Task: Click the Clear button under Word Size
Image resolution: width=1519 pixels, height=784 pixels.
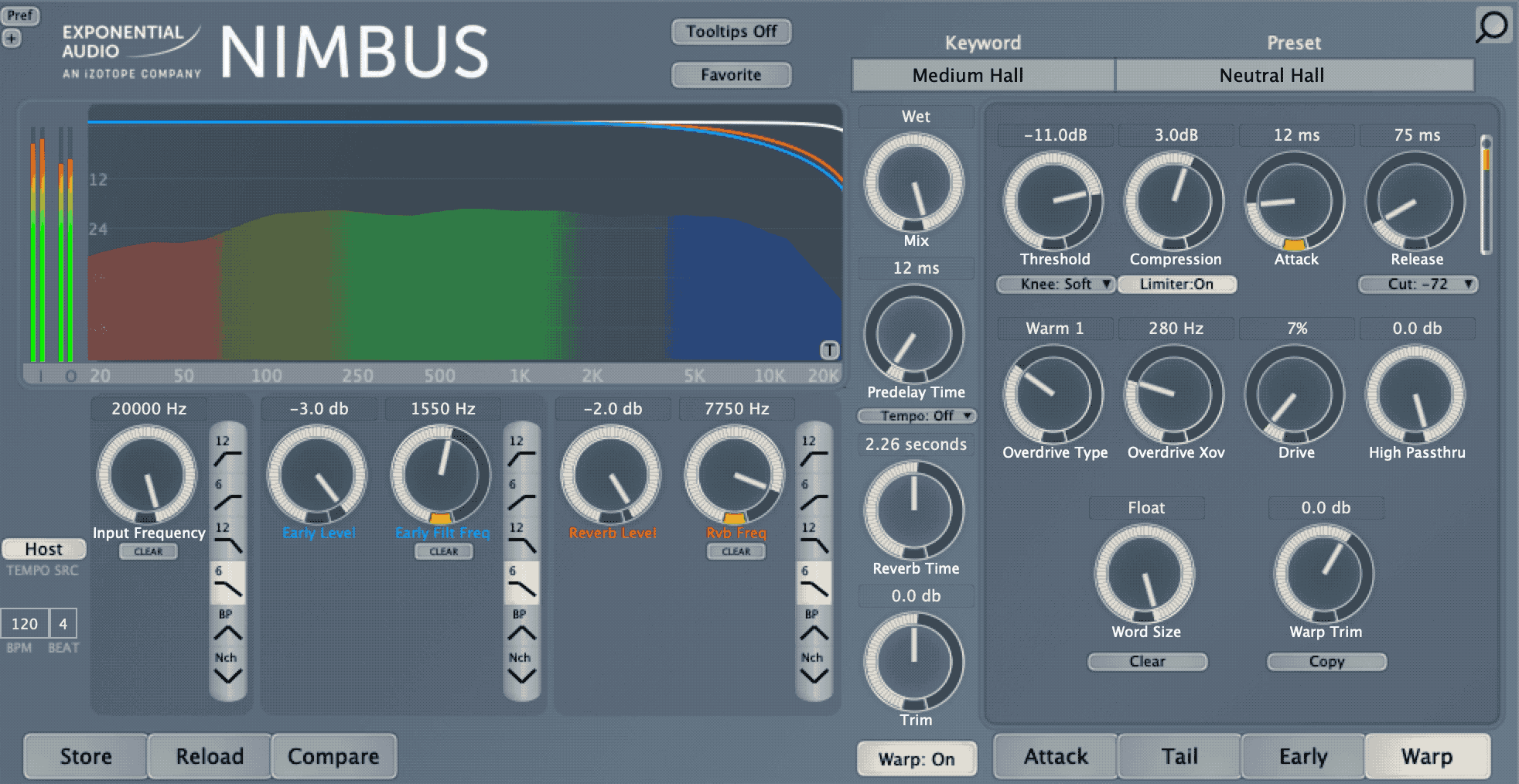Action: click(x=1147, y=662)
